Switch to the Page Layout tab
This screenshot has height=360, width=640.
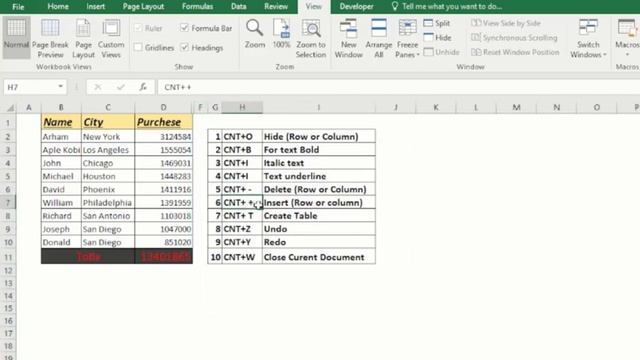coord(143,7)
